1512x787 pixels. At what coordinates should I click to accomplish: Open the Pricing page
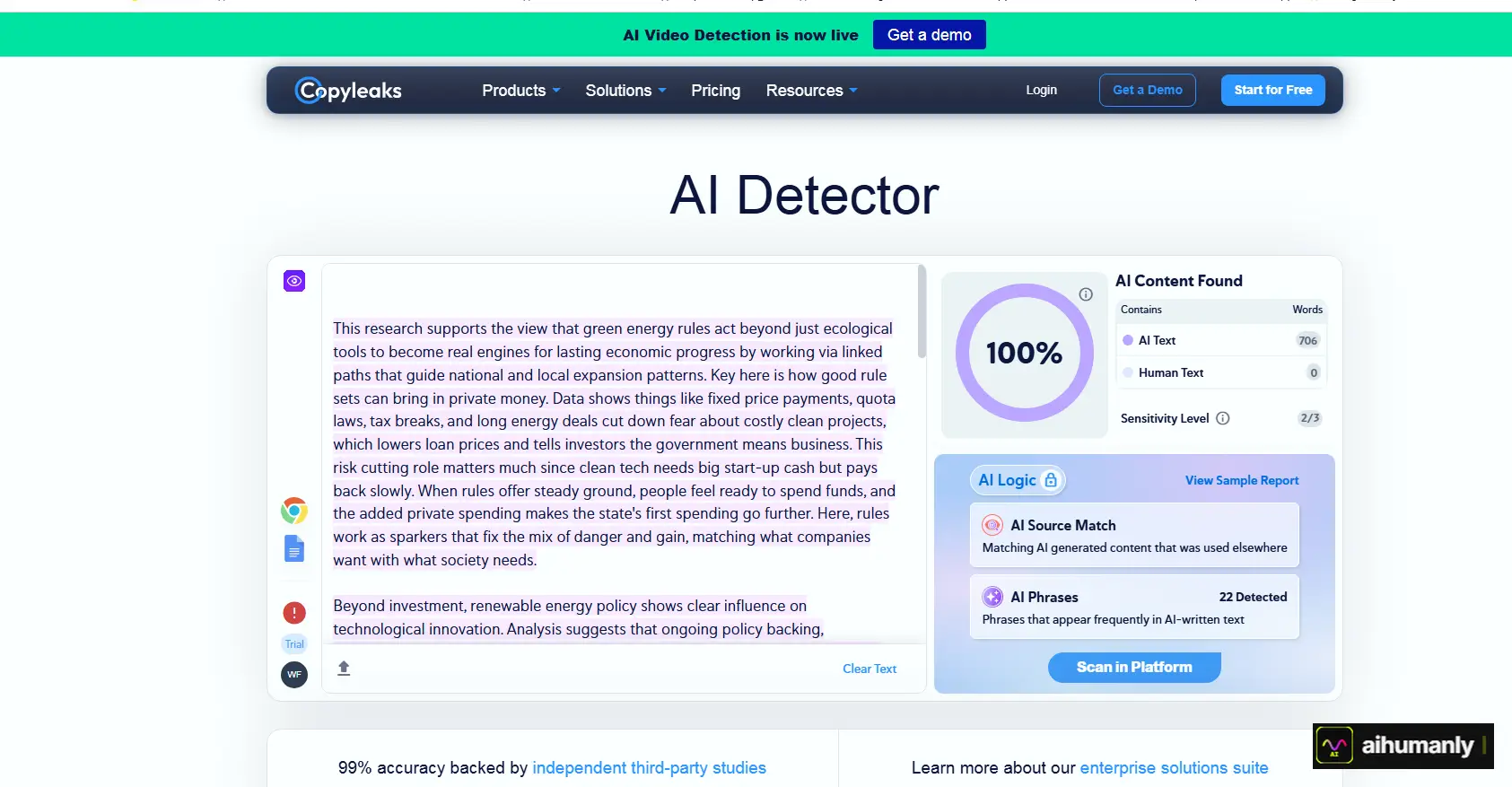[715, 91]
